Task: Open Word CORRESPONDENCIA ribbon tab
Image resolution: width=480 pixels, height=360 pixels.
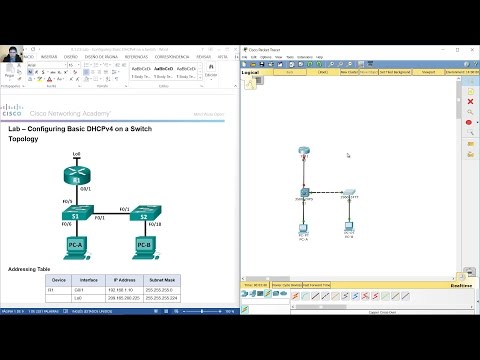Action: coord(172,57)
